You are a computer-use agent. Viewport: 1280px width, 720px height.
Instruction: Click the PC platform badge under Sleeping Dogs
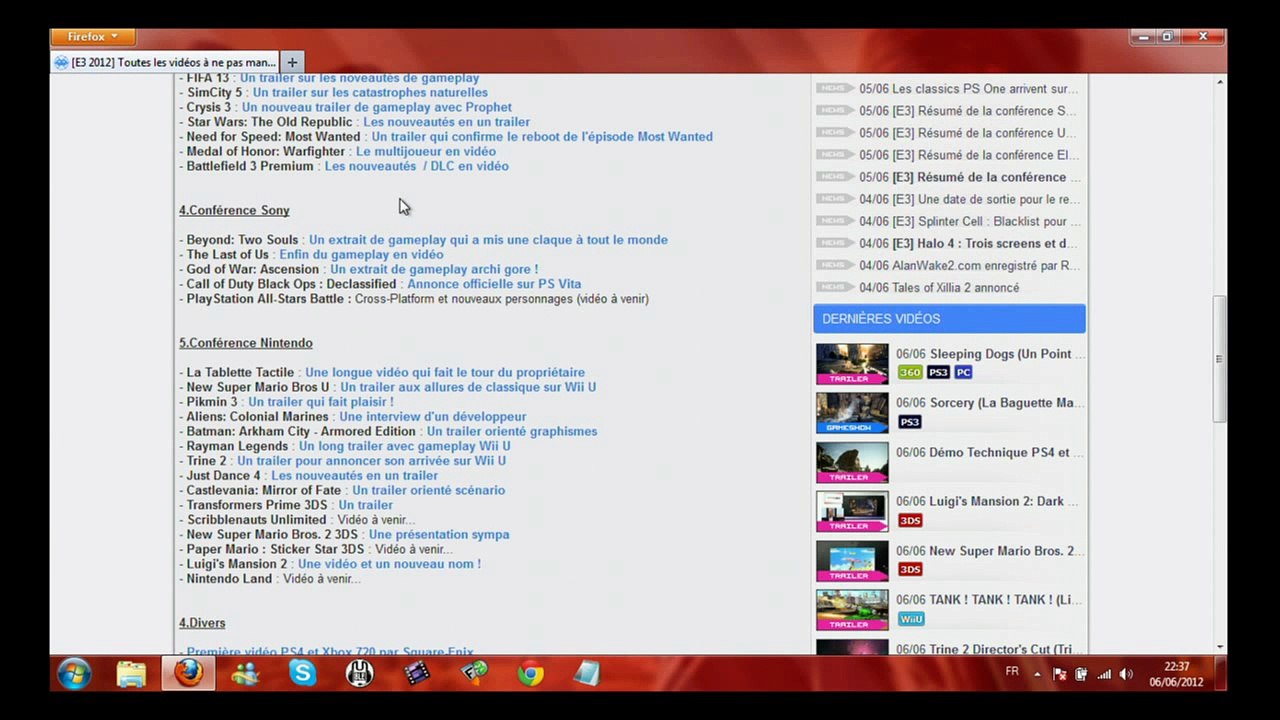pos(963,372)
